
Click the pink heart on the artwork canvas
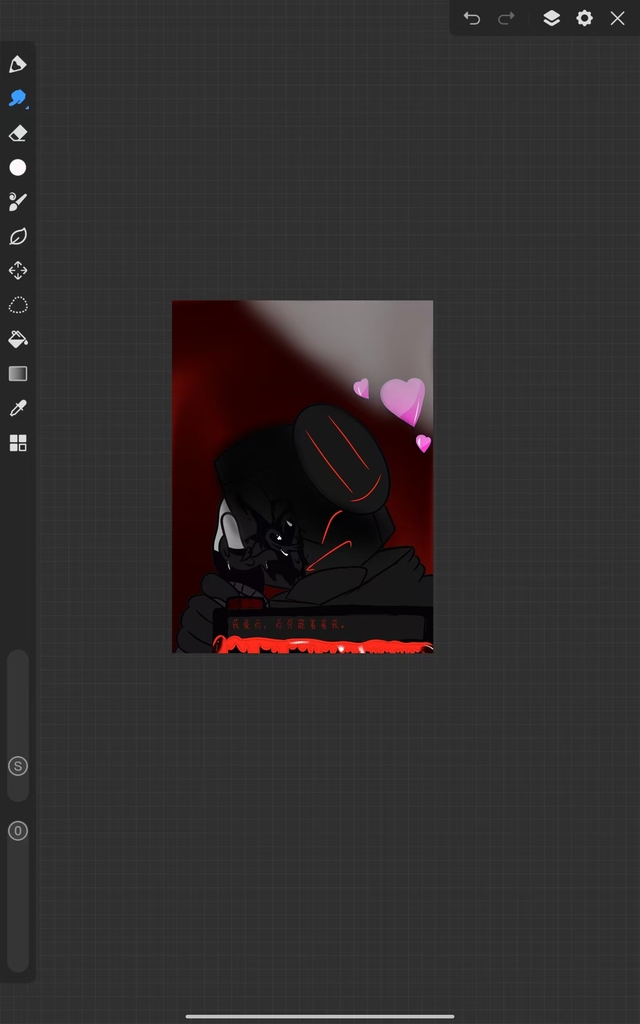point(403,399)
